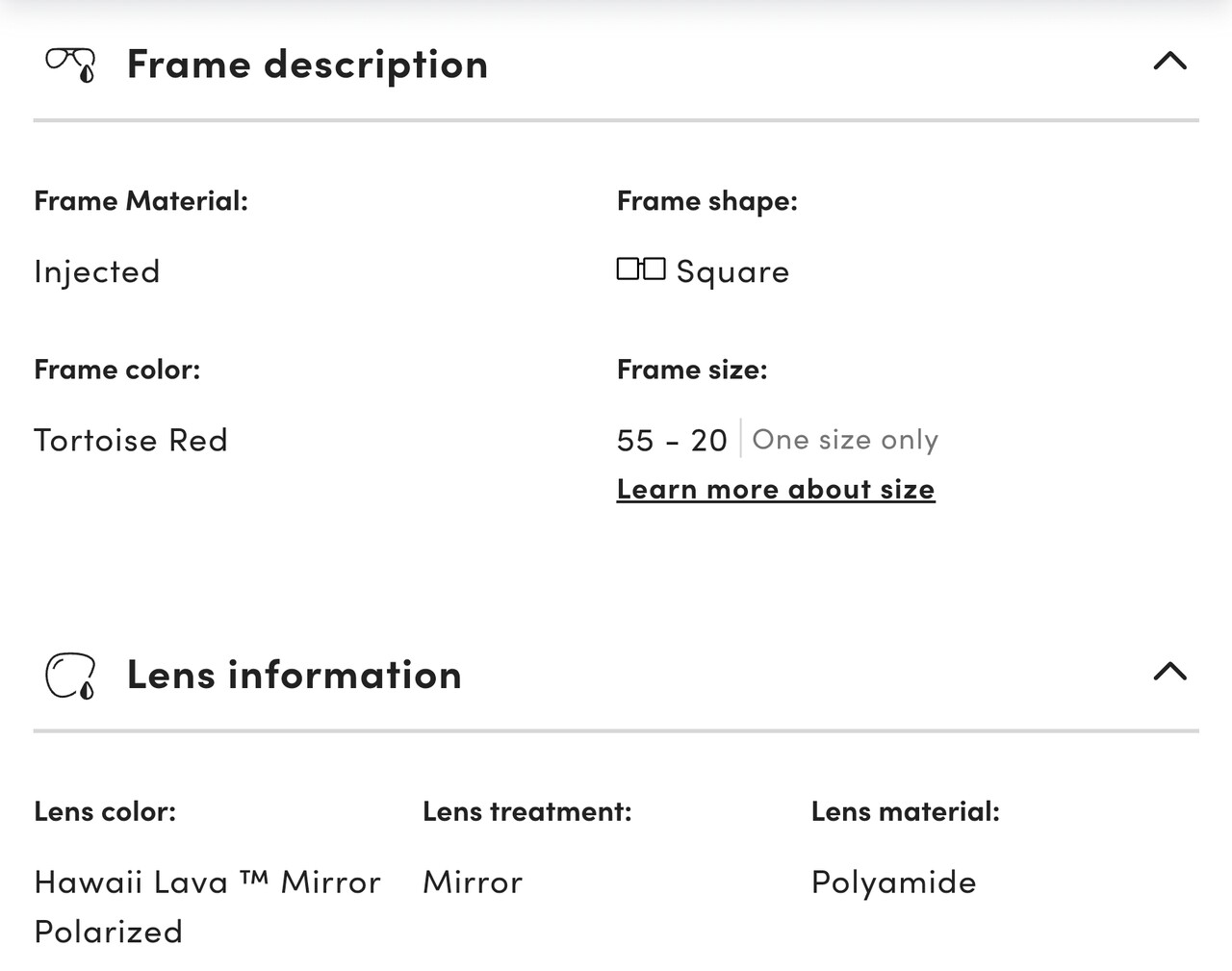Click the Frame Material label
This screenshot has width=1232, height=971.
(141, 200)
